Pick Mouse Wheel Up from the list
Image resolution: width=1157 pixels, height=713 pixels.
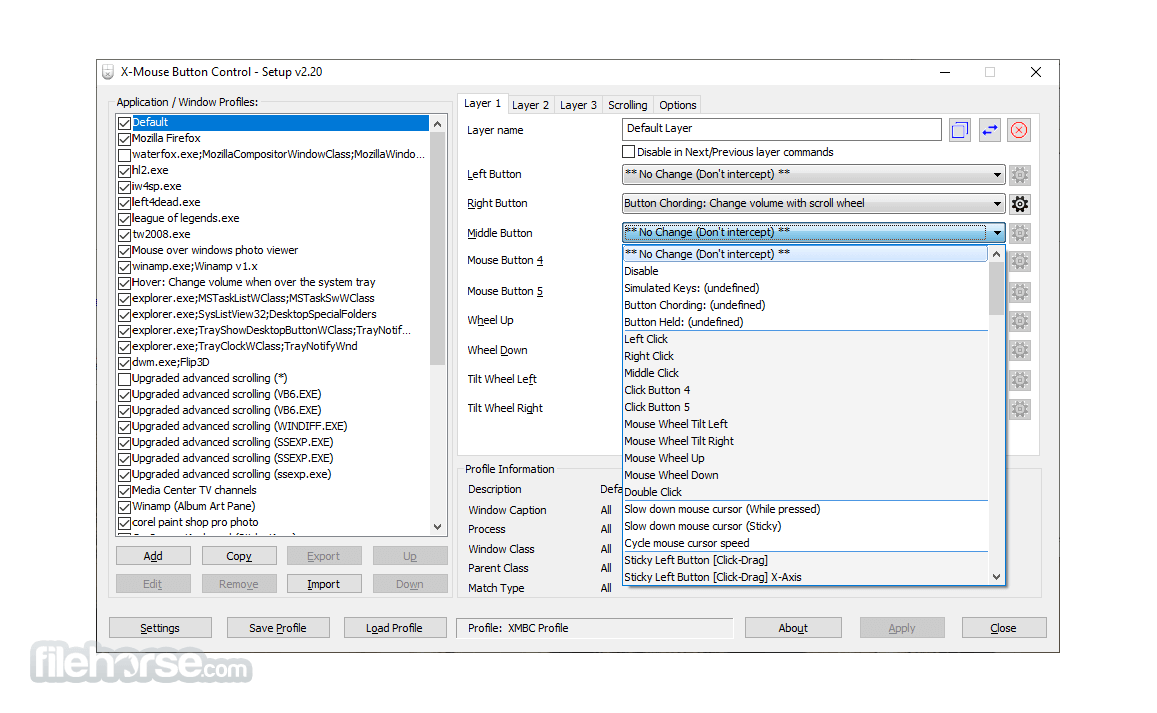pos(805,458)
